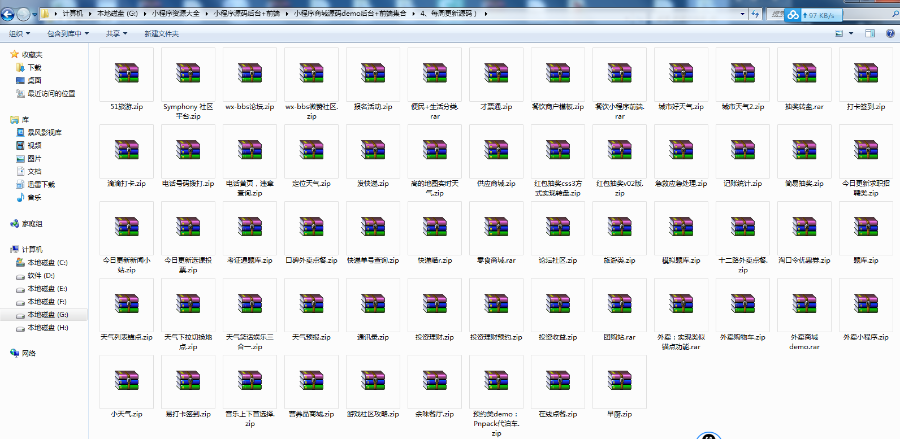Open the 视频 library
The image size is (900, 439).
pyautogui.click(x=34, y=146)
